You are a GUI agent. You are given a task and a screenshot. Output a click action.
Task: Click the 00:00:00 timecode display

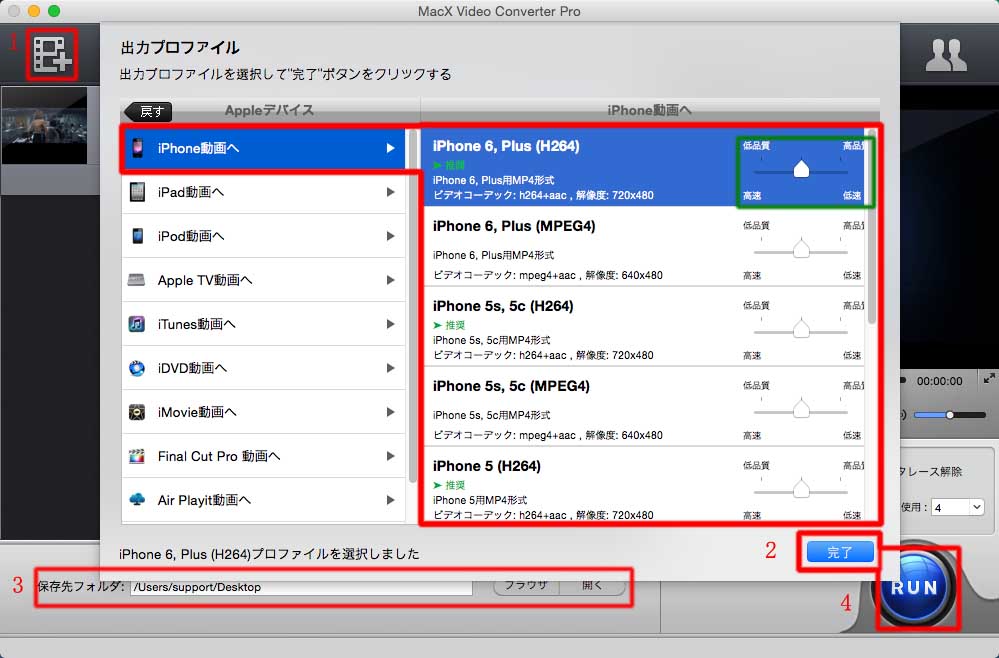pyautogui.click(x=939, y=381)
